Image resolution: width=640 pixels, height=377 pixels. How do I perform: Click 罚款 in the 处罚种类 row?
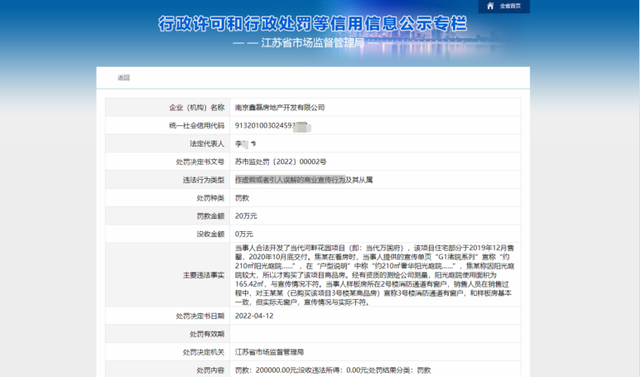[242, 198]
